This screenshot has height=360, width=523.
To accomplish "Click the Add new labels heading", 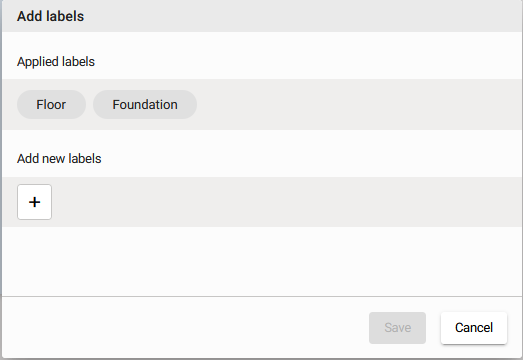I will point(59,158).
